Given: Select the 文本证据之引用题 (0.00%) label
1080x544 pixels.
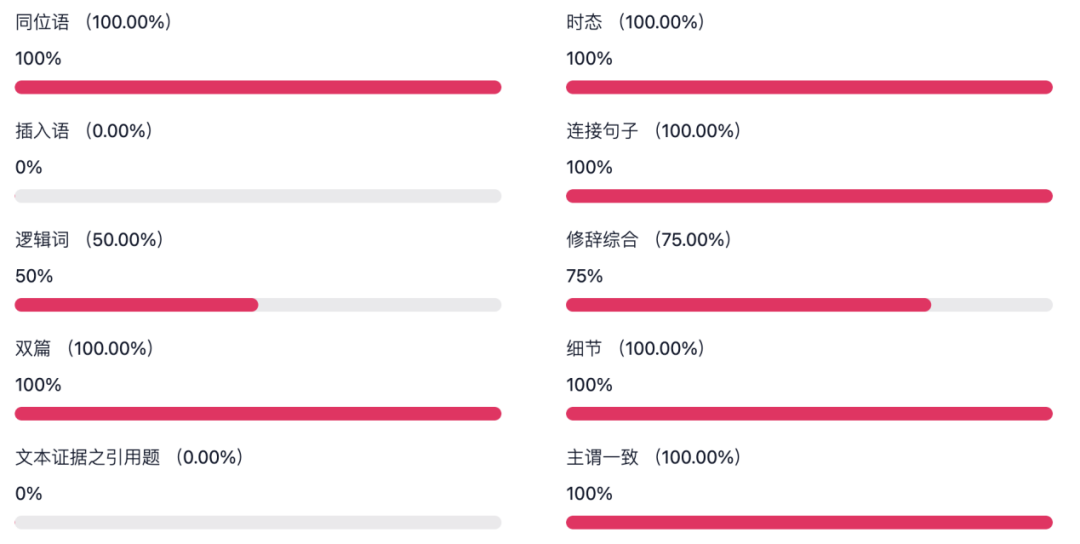Looking at the screenshot, I should tap(129, 457).
